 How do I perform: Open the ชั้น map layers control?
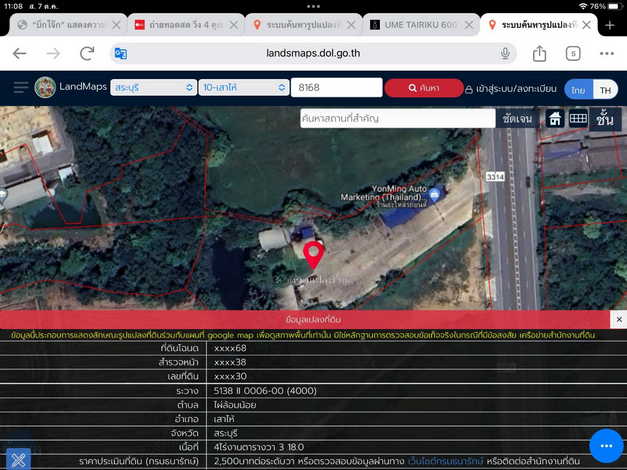click(605, 118)
